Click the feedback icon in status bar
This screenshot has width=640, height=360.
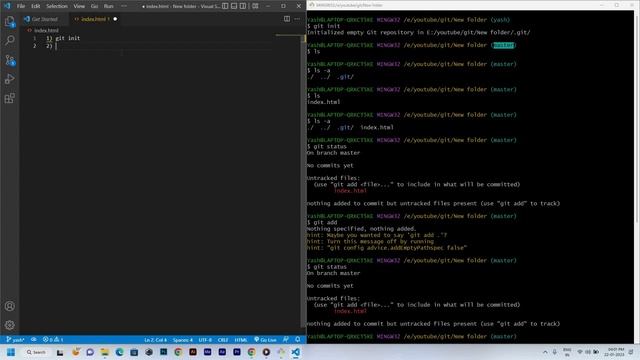(x=286, y=340)
